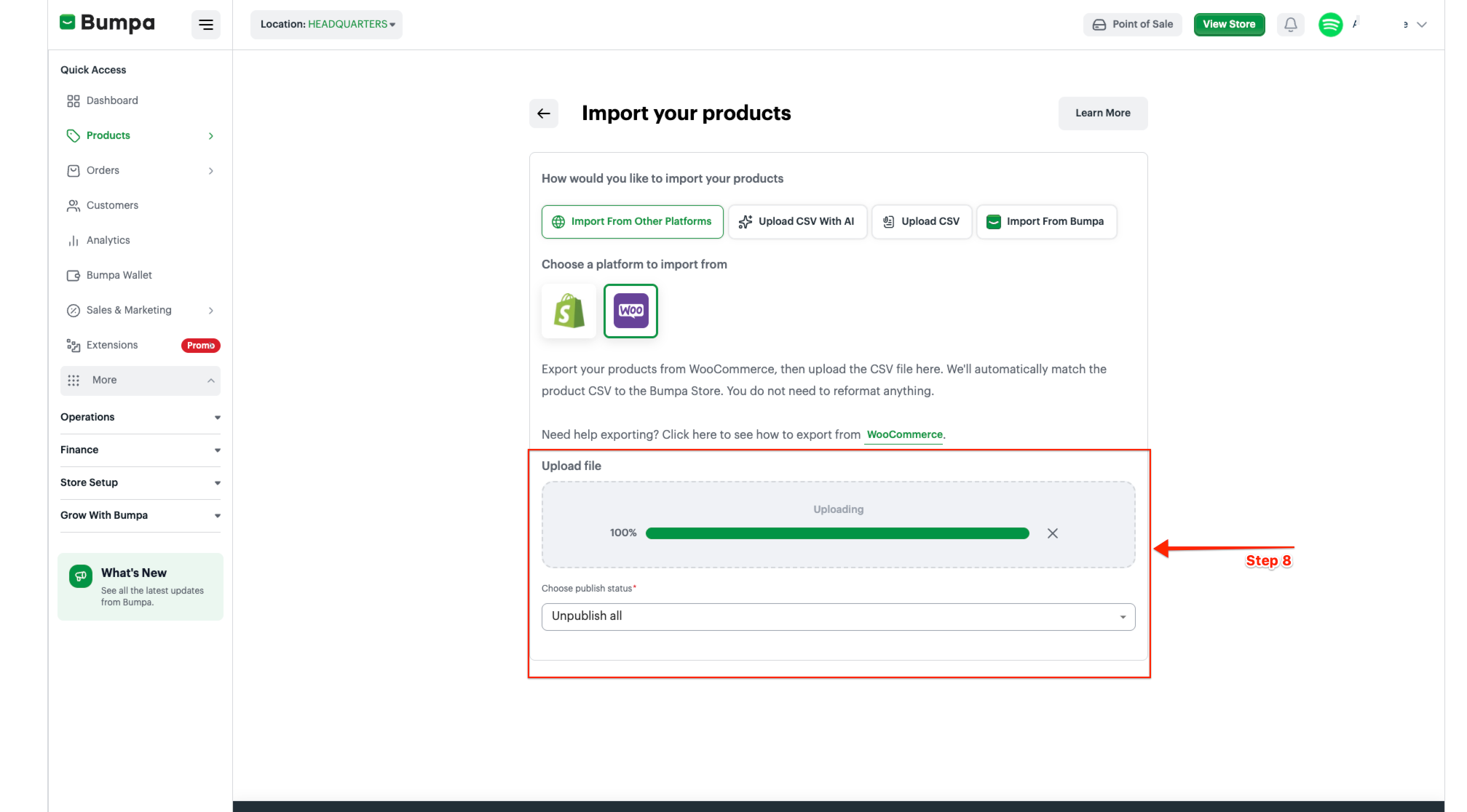Click the upload progress bar
Screen dimensions: 1467x812
(837, 533)
